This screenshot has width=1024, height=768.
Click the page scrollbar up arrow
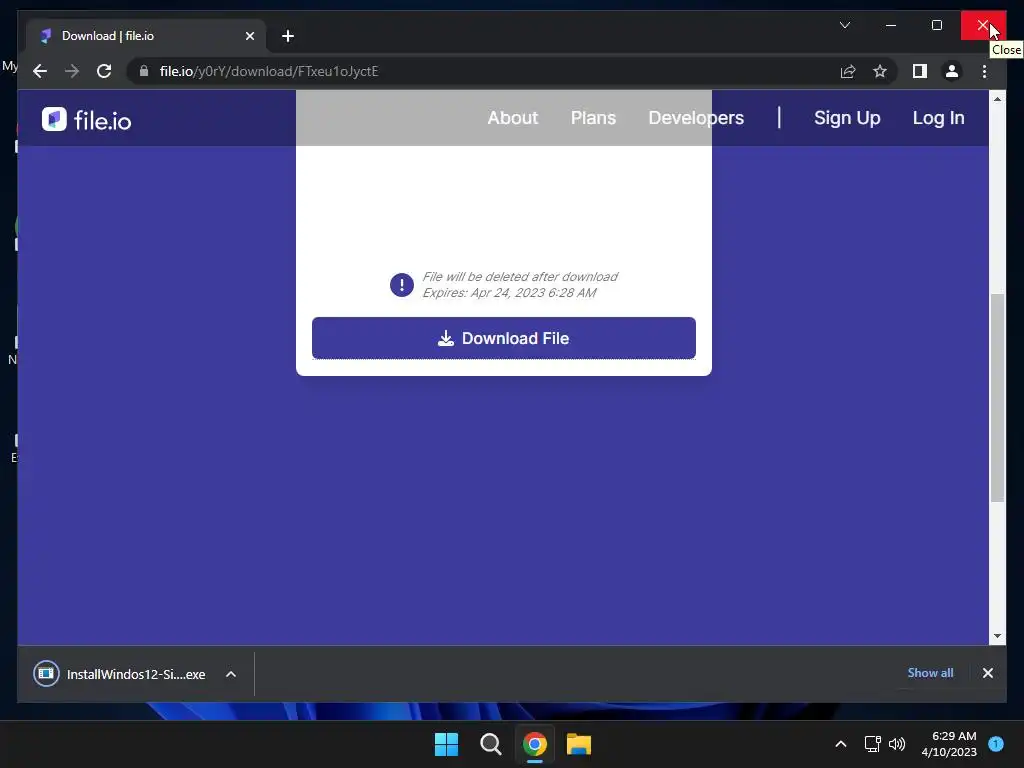997,99
